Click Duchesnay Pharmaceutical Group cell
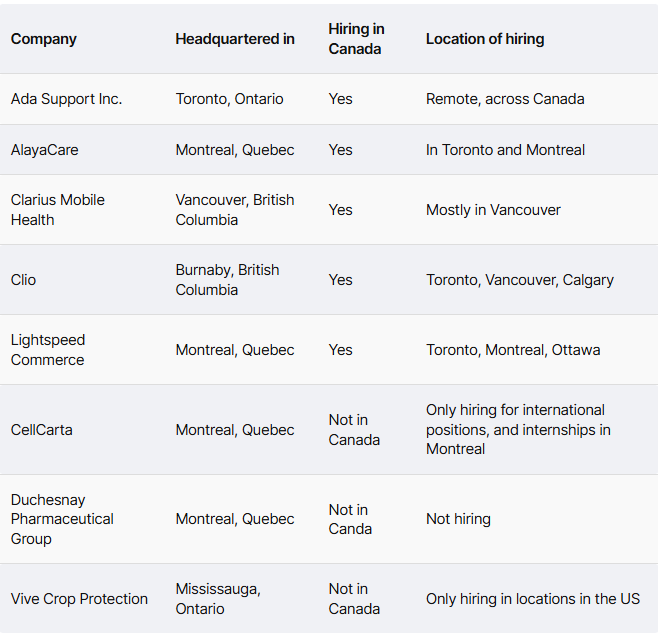This screenshot has width=658, height=634. click(x=62, y=519)
